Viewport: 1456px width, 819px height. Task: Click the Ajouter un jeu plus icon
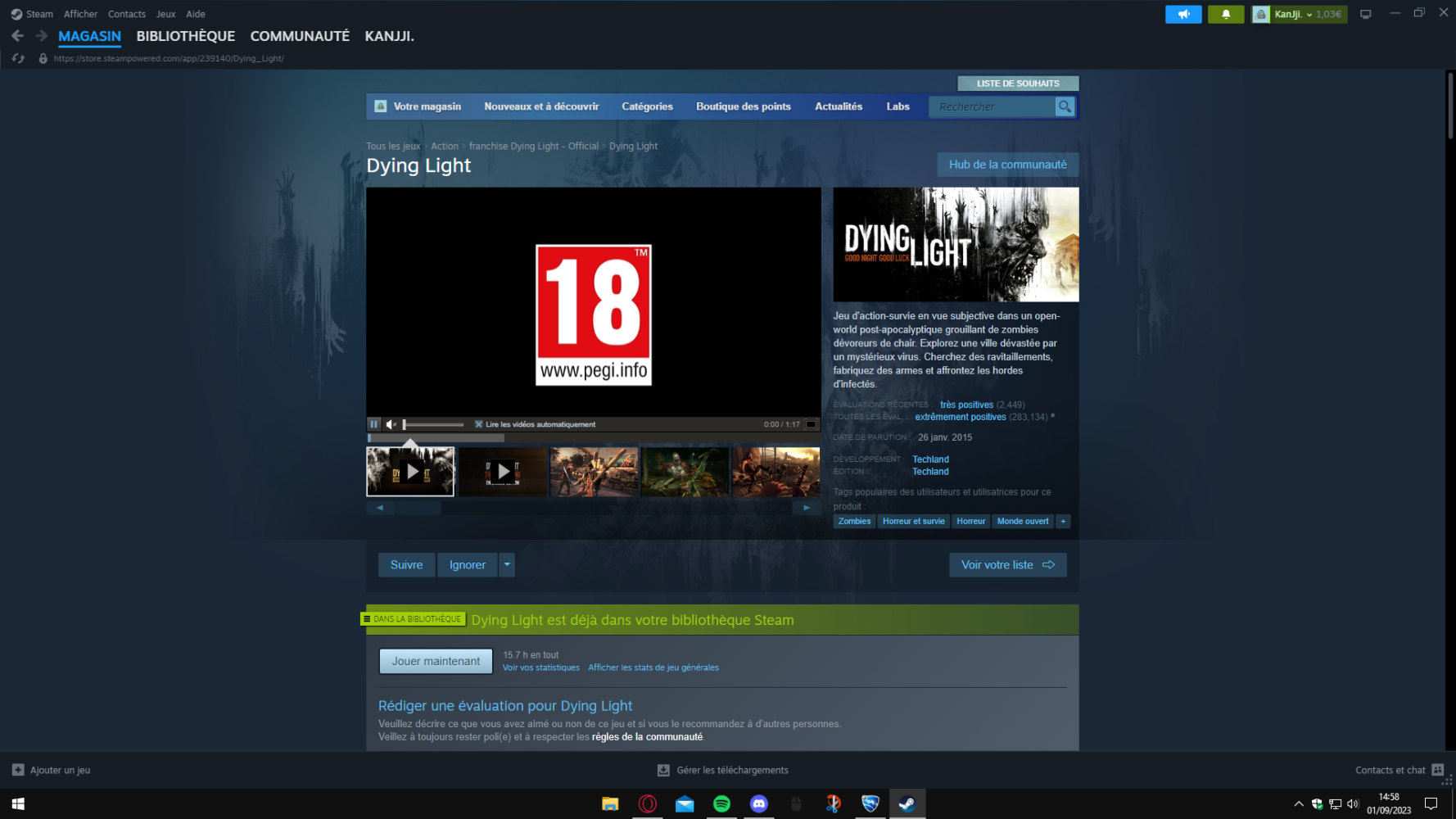tap(18, 770)
